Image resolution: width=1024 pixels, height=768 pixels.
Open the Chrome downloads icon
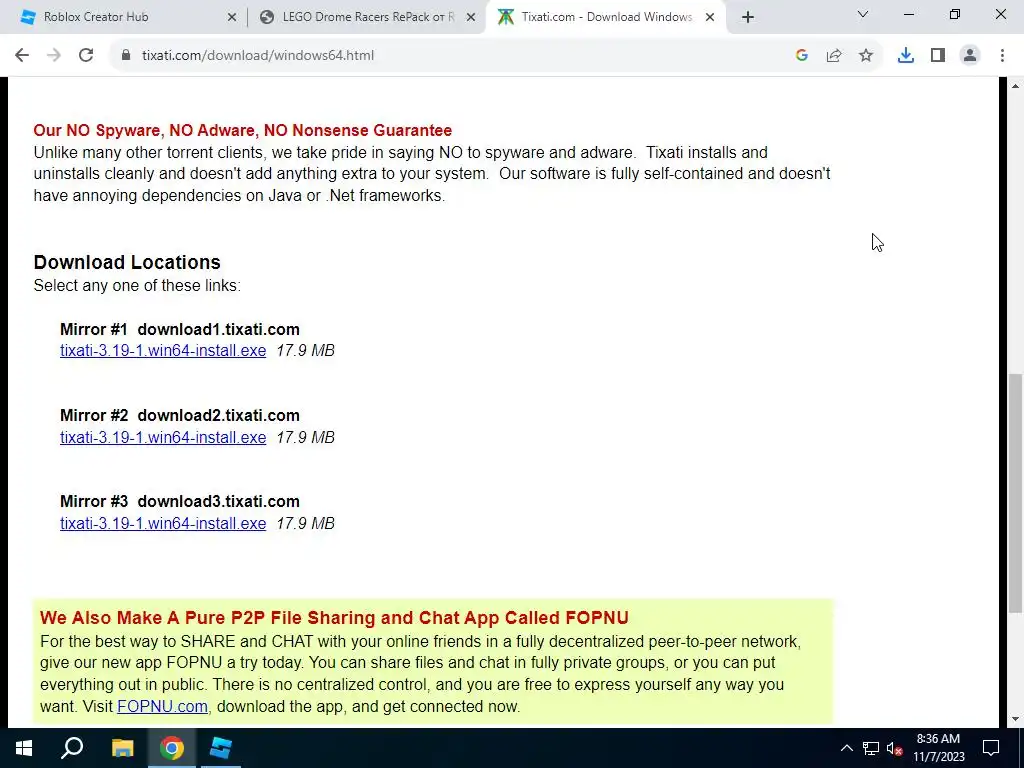coord(906,56)
